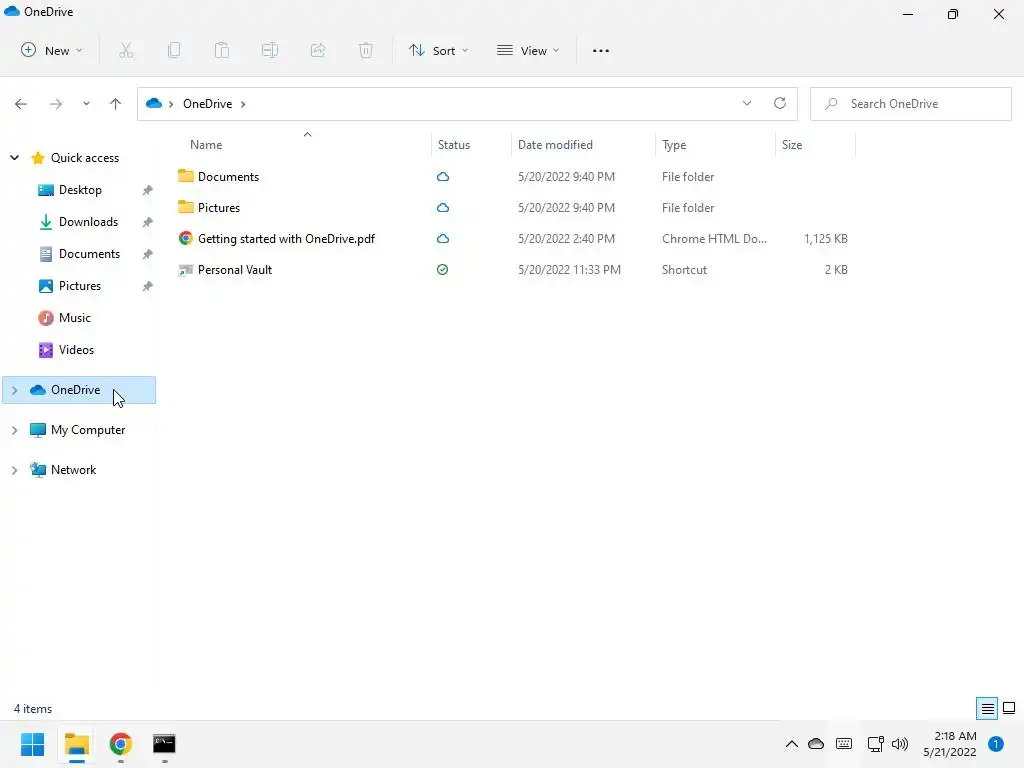Go back with the left arrow
The width and height of the screenshot is (1024, 768).
coord(21,104)
